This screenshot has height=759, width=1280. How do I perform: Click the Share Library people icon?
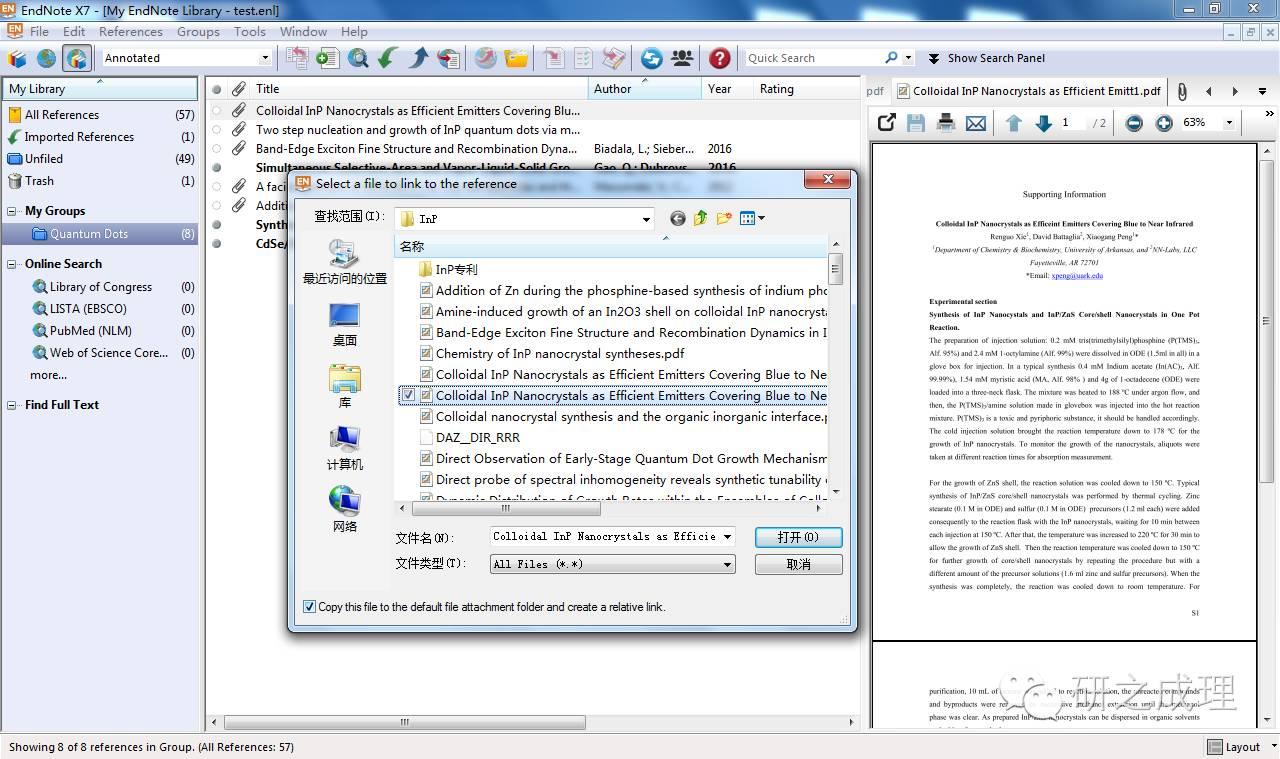(x=682, y=58)
